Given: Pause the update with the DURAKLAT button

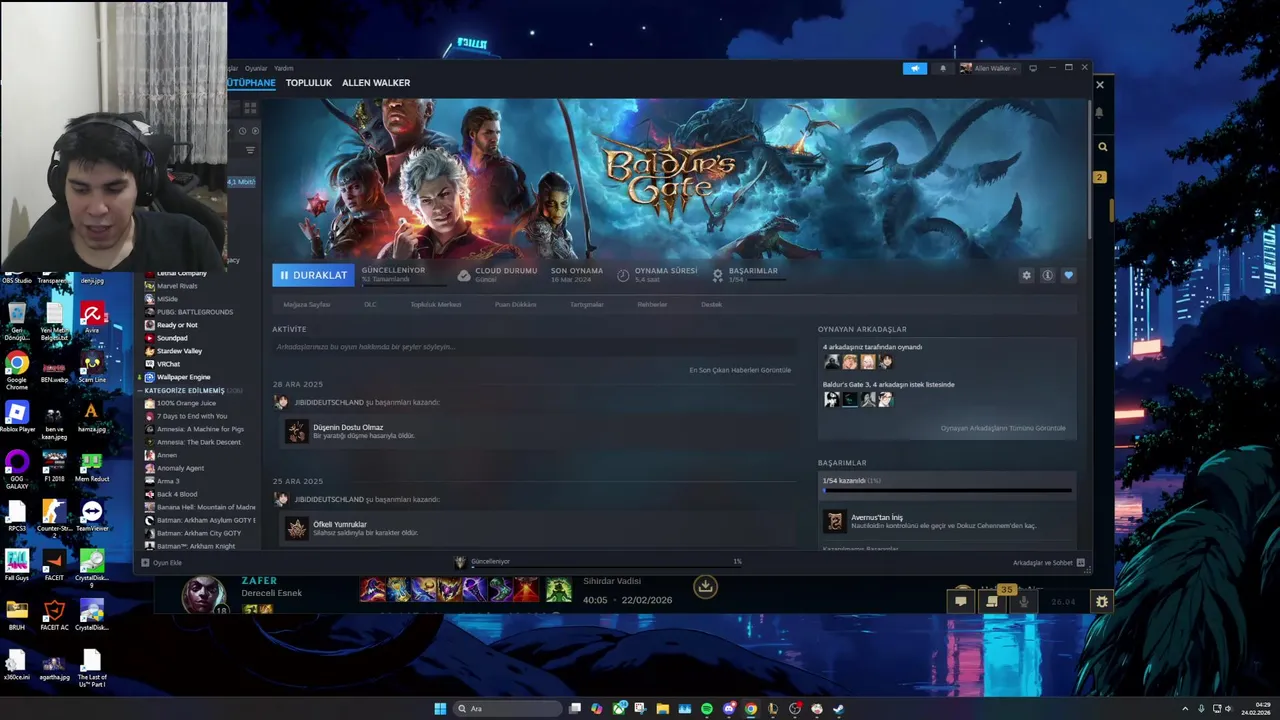Looking at the screenshot, I should click(x=313, y=275).
